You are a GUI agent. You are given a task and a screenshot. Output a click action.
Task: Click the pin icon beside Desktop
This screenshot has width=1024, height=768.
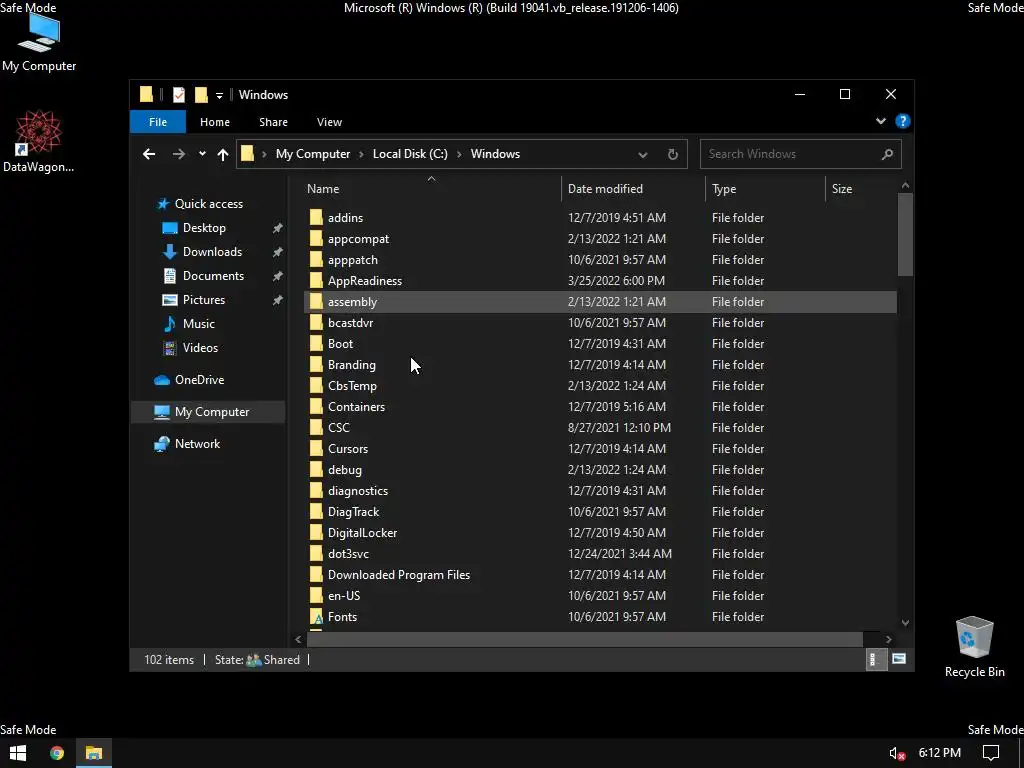(278, 228)
